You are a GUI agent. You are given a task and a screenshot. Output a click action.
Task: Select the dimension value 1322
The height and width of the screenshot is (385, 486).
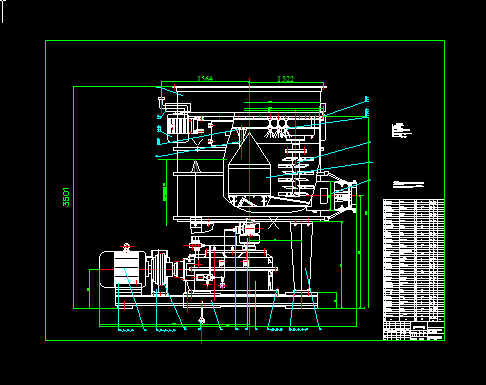285,79
